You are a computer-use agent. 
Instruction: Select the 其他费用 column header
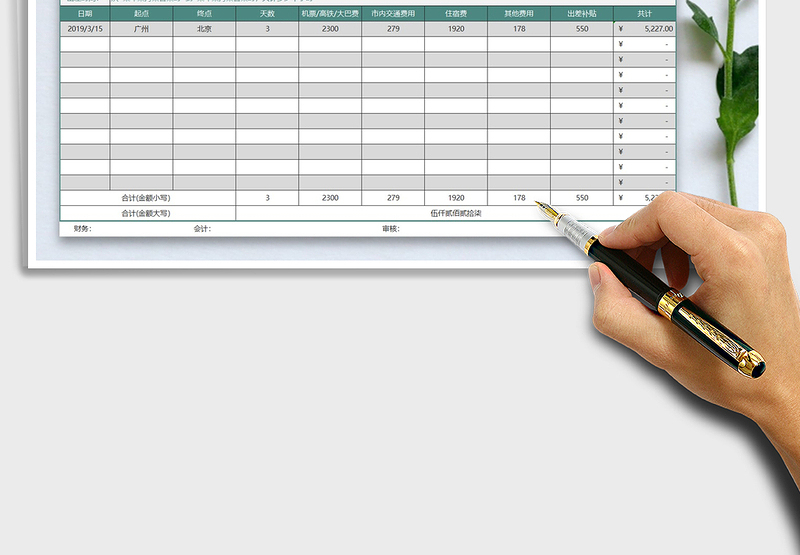tap(519, 14)
